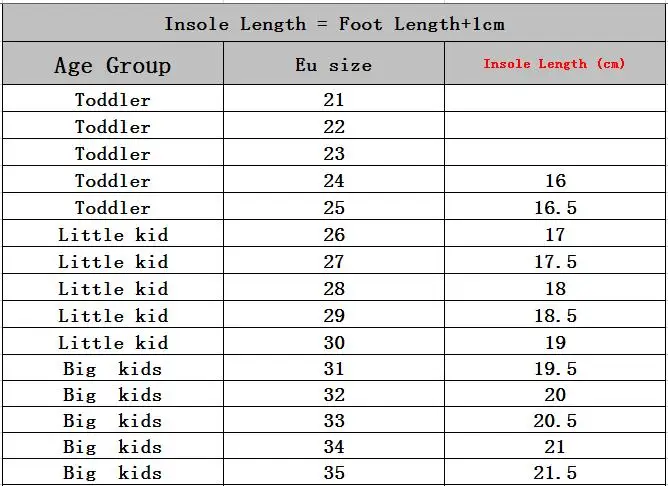Select the cell showing Eu size 23
Screen dimensions: 668x486
point(334,152)
